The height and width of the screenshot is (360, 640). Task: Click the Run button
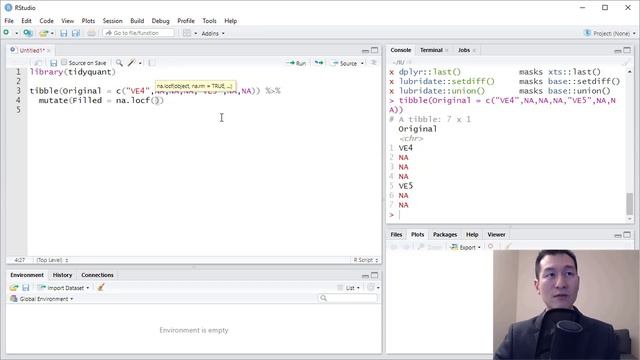296,63
